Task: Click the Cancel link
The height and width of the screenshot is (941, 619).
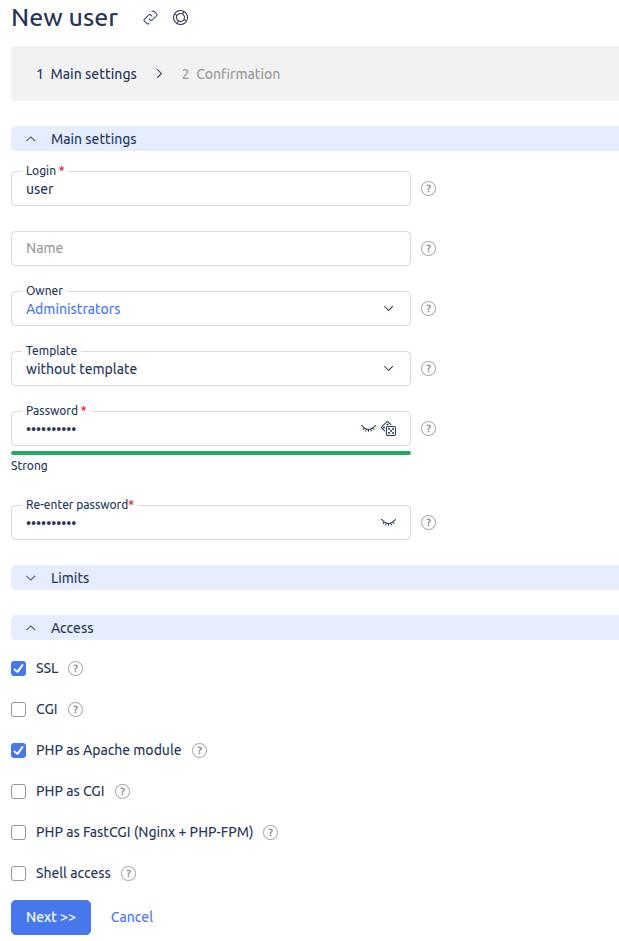Action: pyautogui.click(x=132, y=917)
